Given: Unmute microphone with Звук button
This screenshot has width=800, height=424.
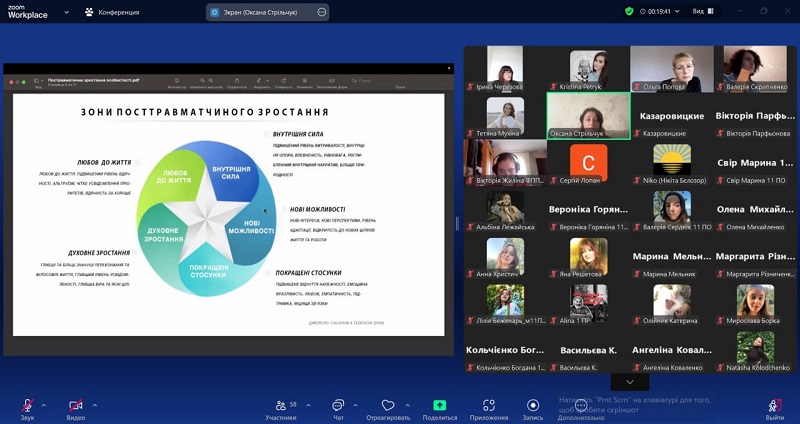Looking at the screenshot, I should (28, 410).
